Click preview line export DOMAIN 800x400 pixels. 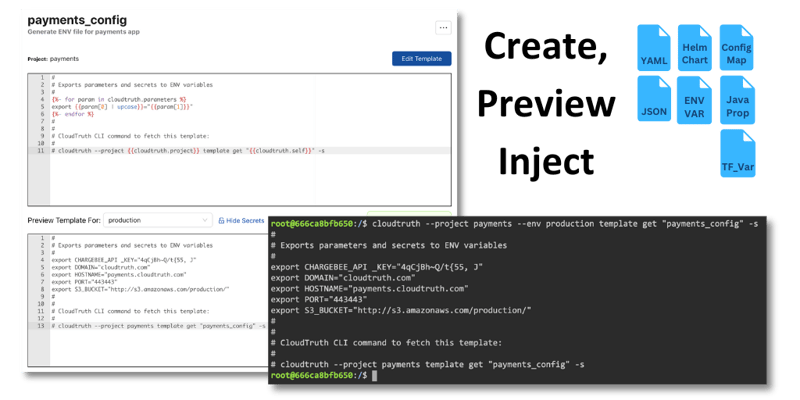point(101,267)
